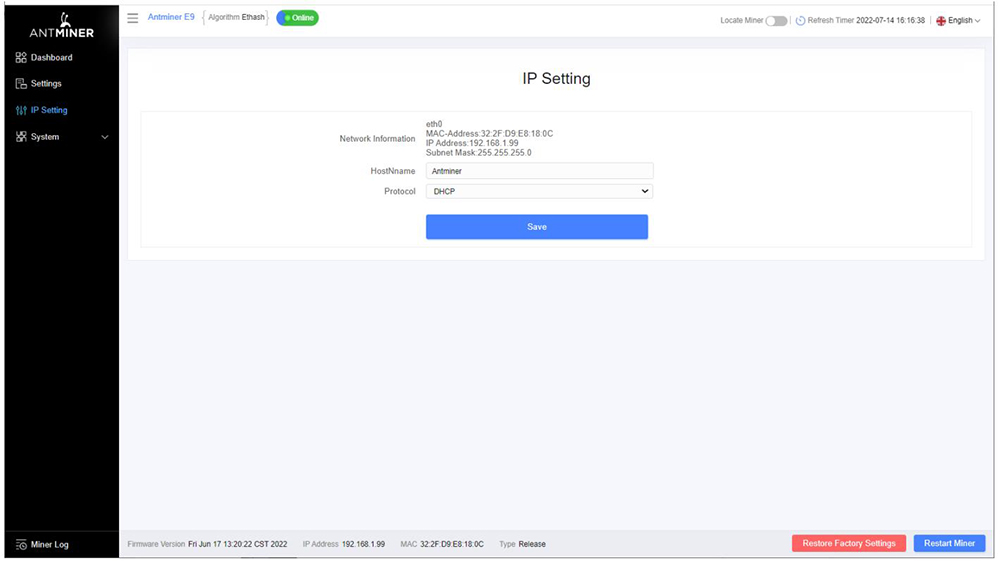Image resolution: width=1000 pixels, height=561 pixels.
Task: Click the Miner Log icon
Action: click(21, 545)
